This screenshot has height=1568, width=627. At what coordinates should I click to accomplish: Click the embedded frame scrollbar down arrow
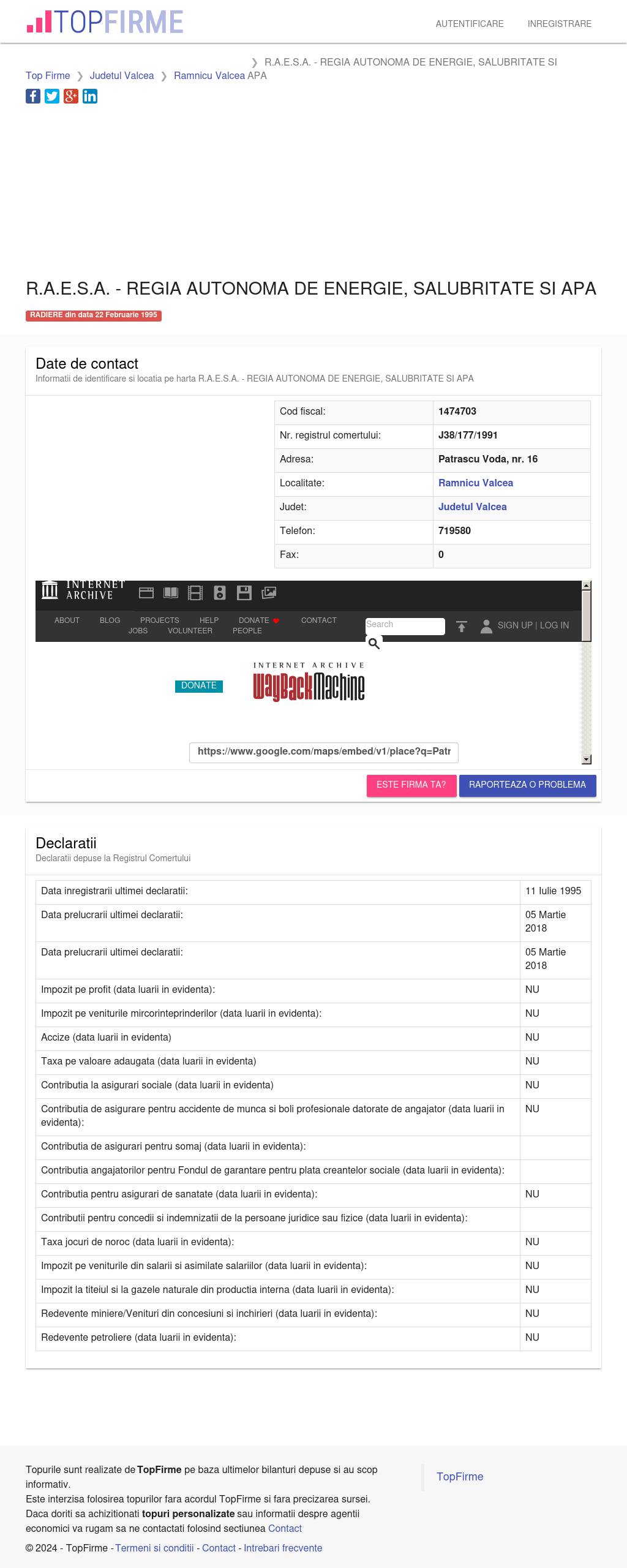(586, 759)
